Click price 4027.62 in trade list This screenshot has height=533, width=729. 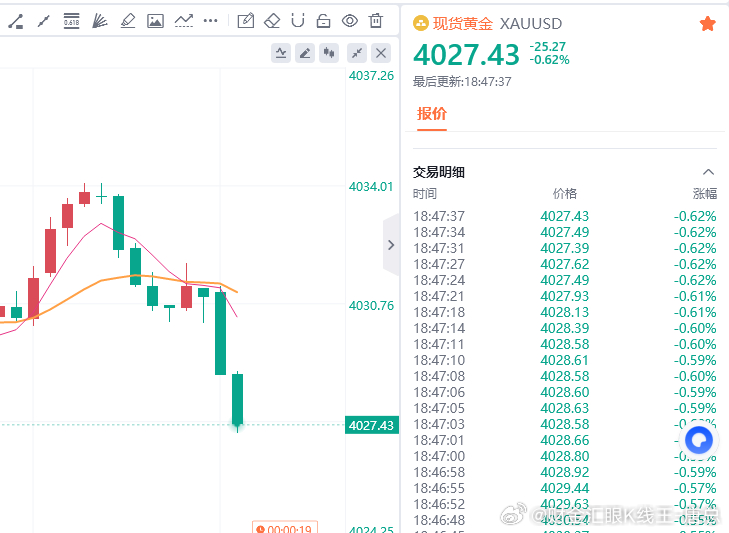pos(565,264)
